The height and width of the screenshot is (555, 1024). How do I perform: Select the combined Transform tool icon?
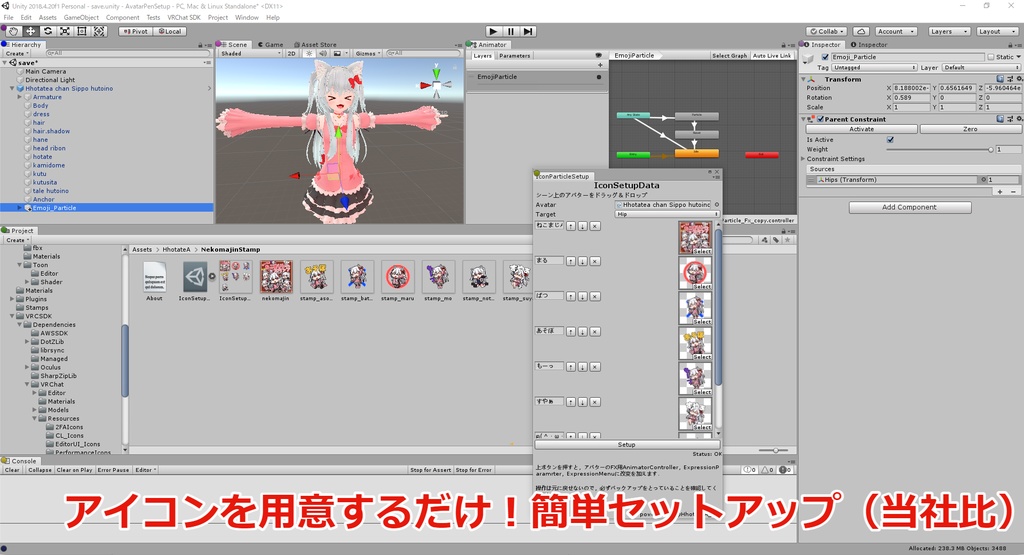99,31
